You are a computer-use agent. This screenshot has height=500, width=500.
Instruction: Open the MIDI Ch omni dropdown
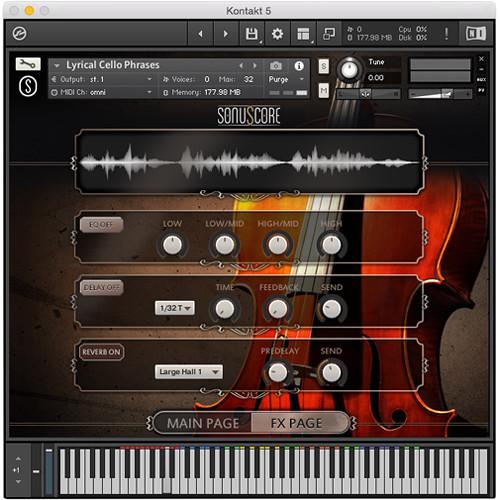(102, 92)
